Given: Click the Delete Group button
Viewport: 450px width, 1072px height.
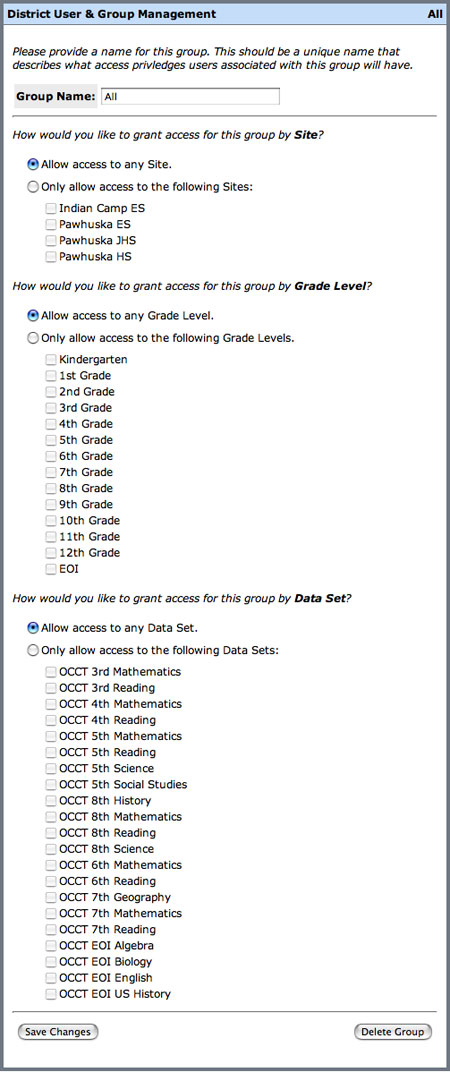Looking at the screenshot, I should tap(393, 1032).
